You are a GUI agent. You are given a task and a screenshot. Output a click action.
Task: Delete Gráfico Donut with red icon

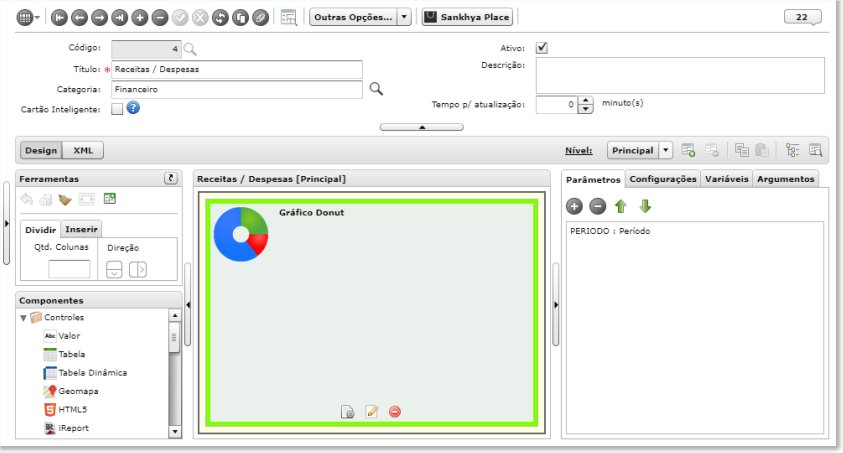click(395, 412)
